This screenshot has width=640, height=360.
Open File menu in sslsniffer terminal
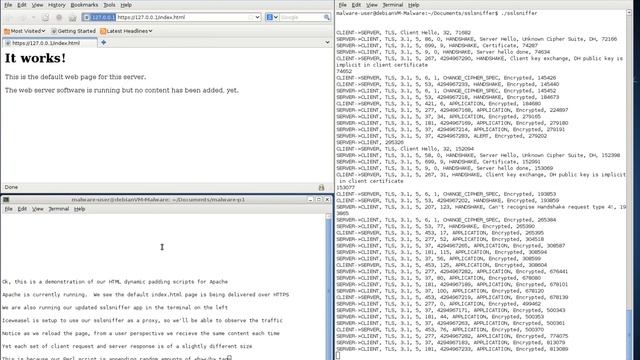[x=342, y=5]
